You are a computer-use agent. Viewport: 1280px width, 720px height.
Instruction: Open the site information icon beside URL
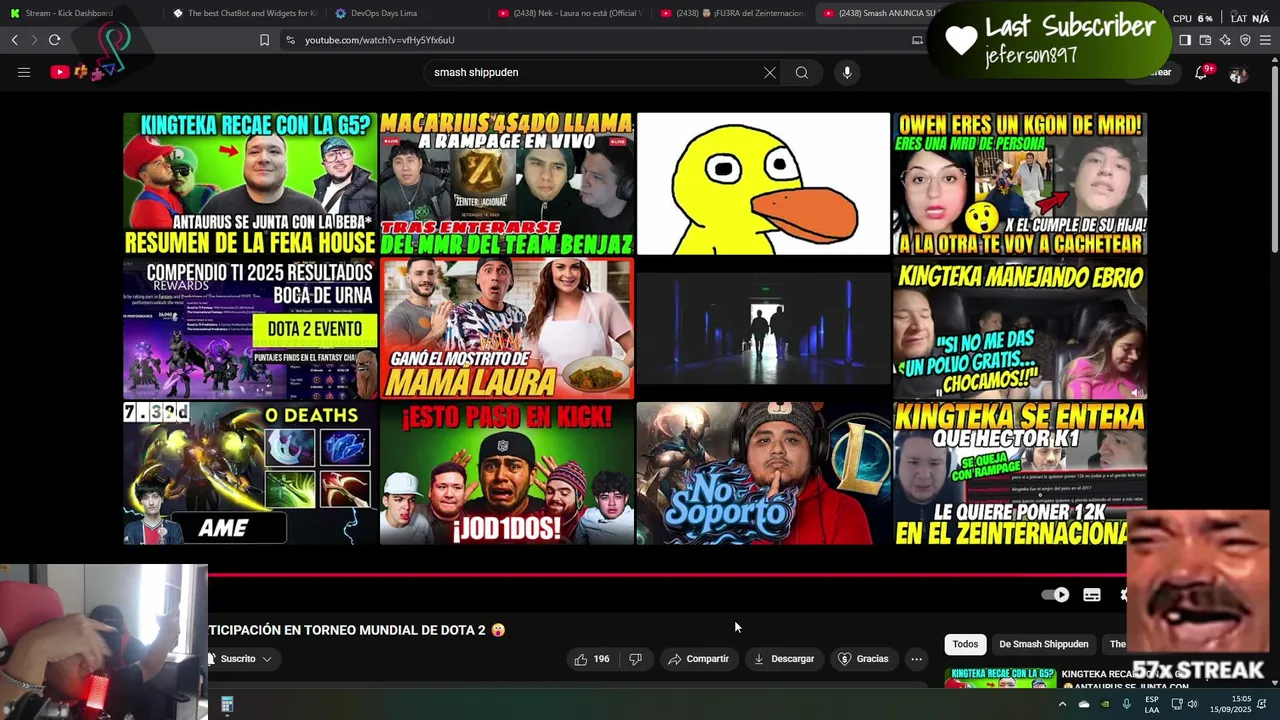pyautogui.click(x=290, y=40)
